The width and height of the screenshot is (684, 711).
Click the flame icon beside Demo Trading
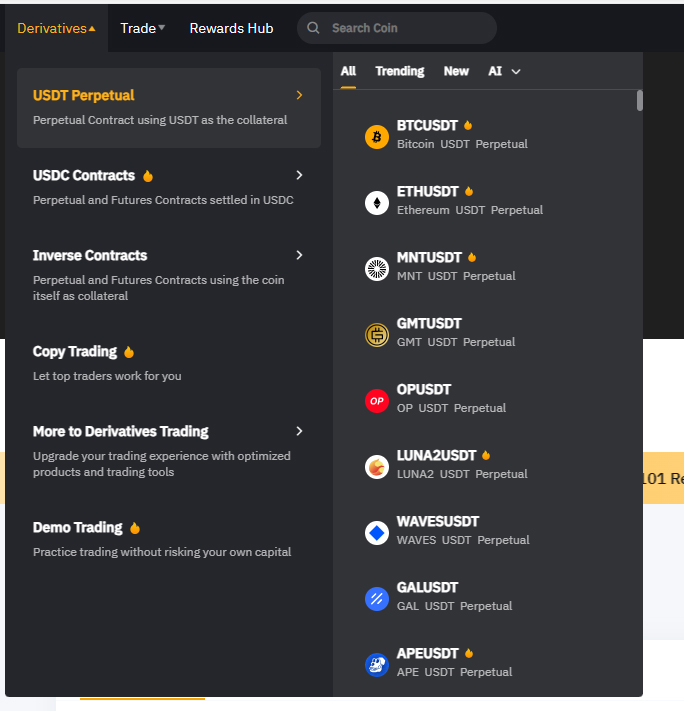coord(135,528)
